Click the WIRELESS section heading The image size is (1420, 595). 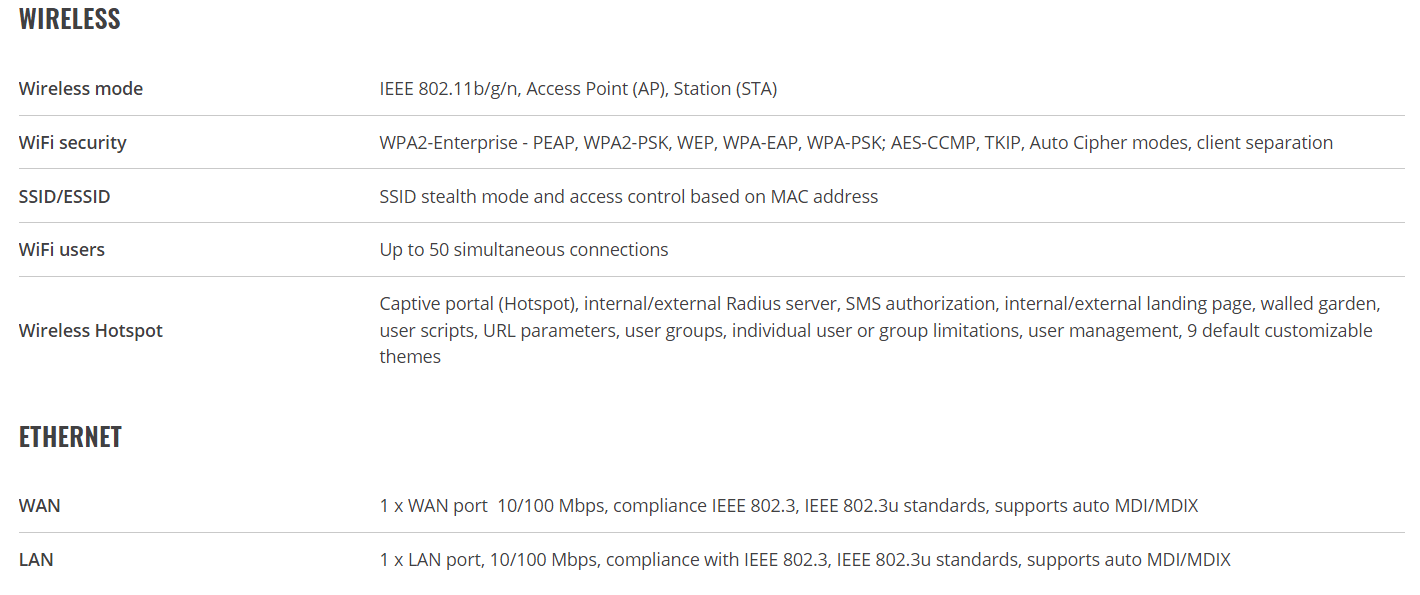pyautogui.click(x=70, y=19)
